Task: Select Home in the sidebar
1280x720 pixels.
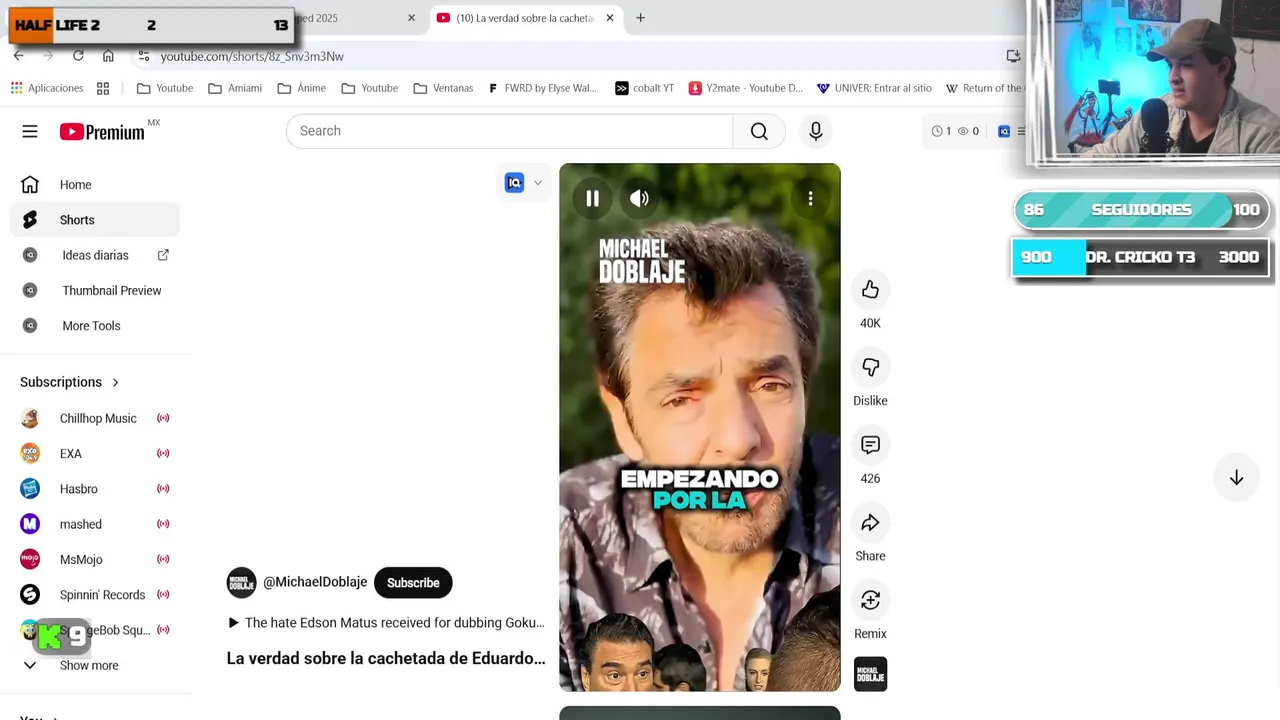Action: point(95,185)
